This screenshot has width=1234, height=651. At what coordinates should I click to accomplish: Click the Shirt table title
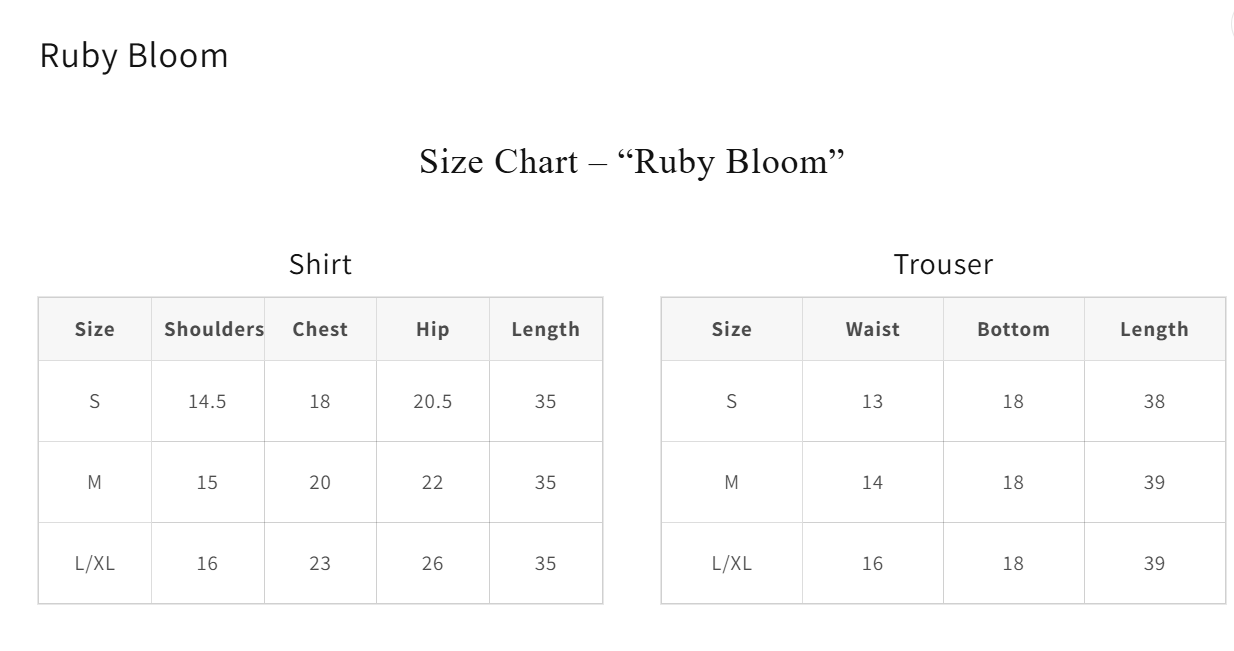(x=320, y=264)
